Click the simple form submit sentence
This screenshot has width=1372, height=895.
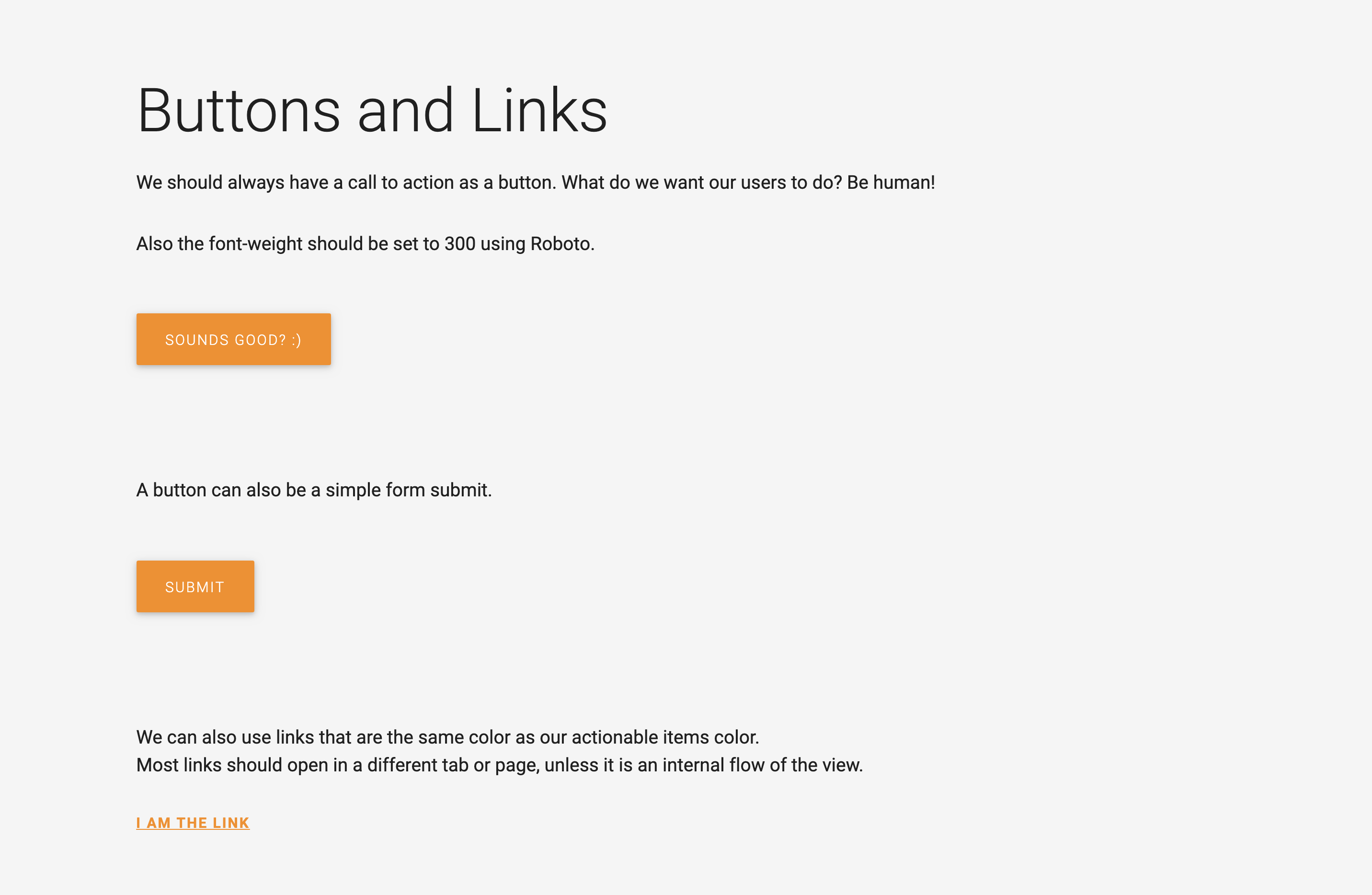pyautogui.click(x=314, y=490)
